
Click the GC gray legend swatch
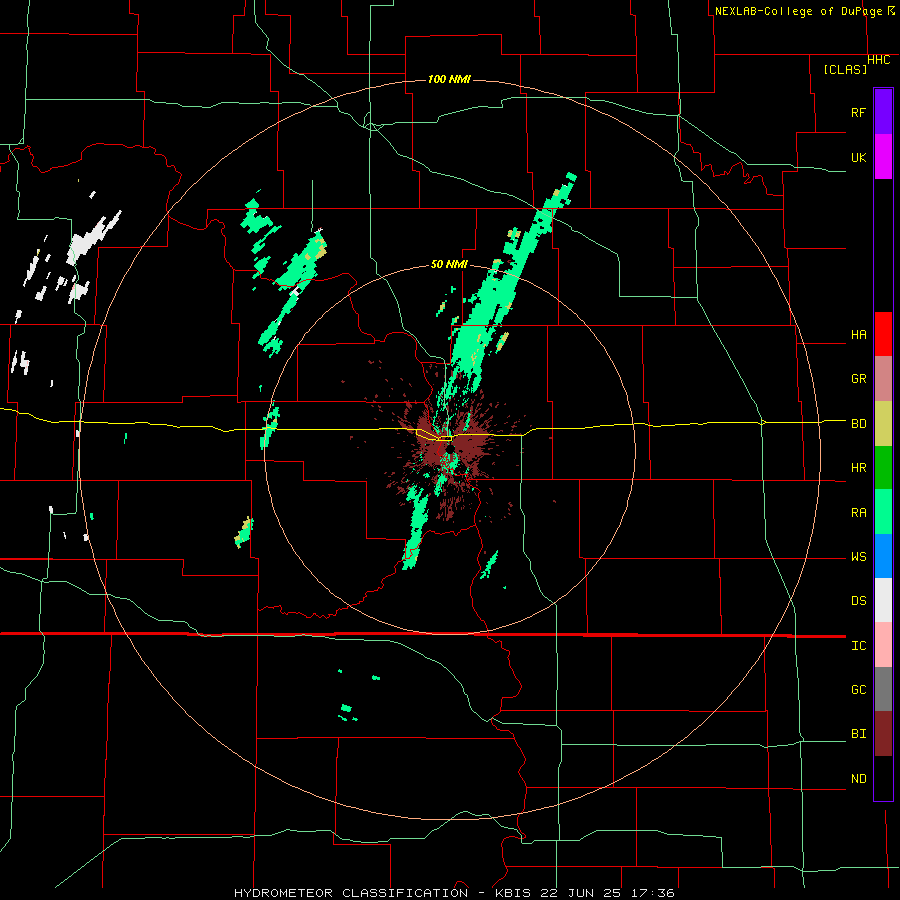(883, 689)
